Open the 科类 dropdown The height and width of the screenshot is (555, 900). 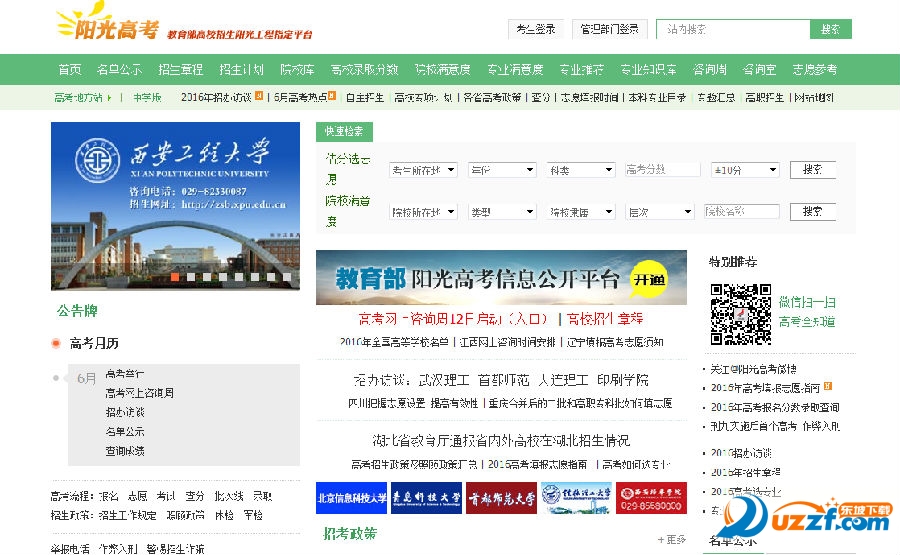coord(581,170)
